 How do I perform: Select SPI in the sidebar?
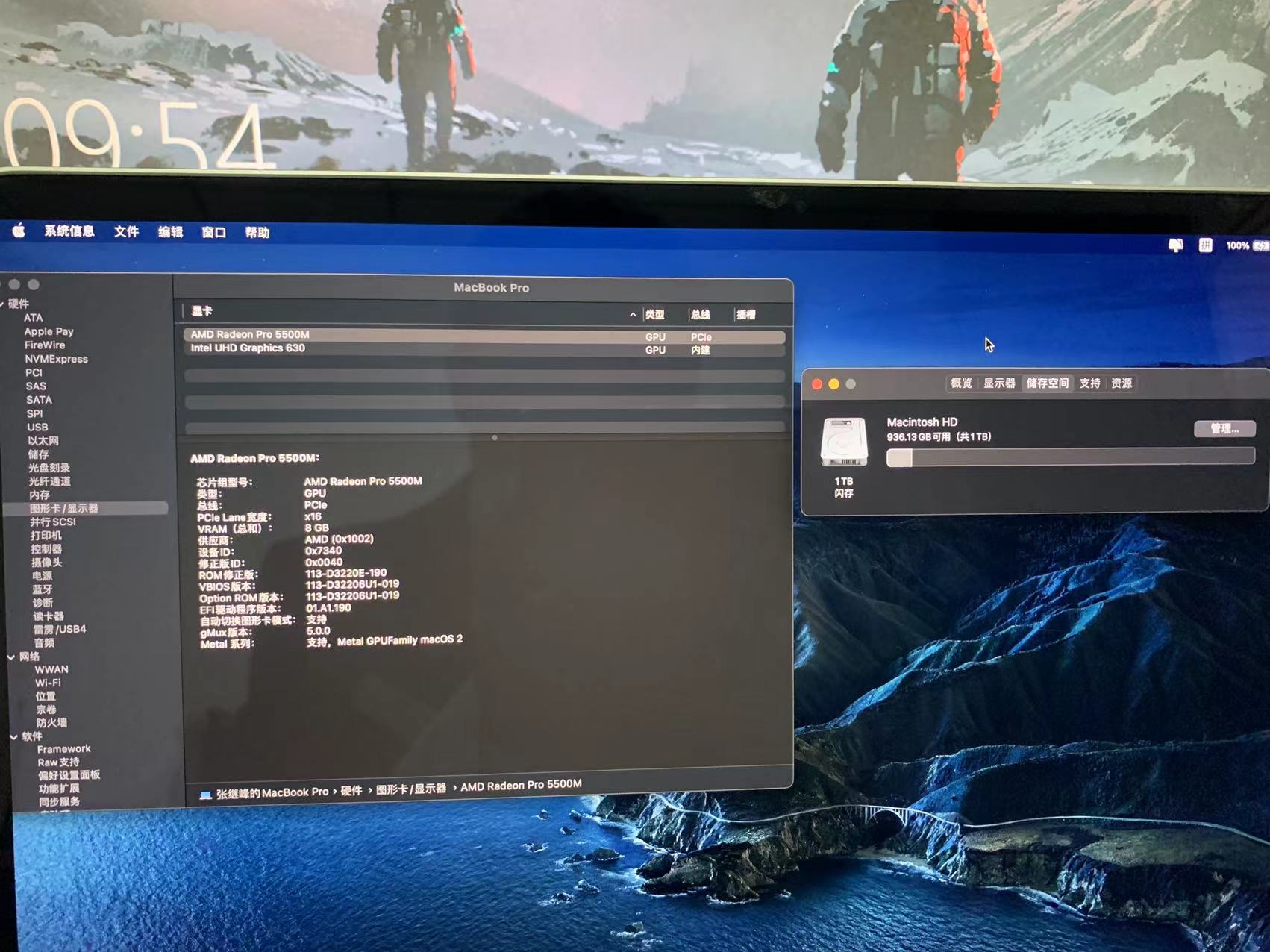click(x=34, y=413)
